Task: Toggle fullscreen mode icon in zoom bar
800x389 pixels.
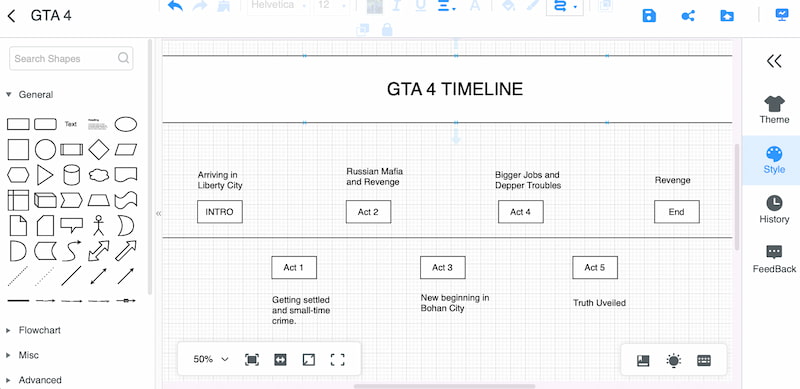Action: pos(337,359)
